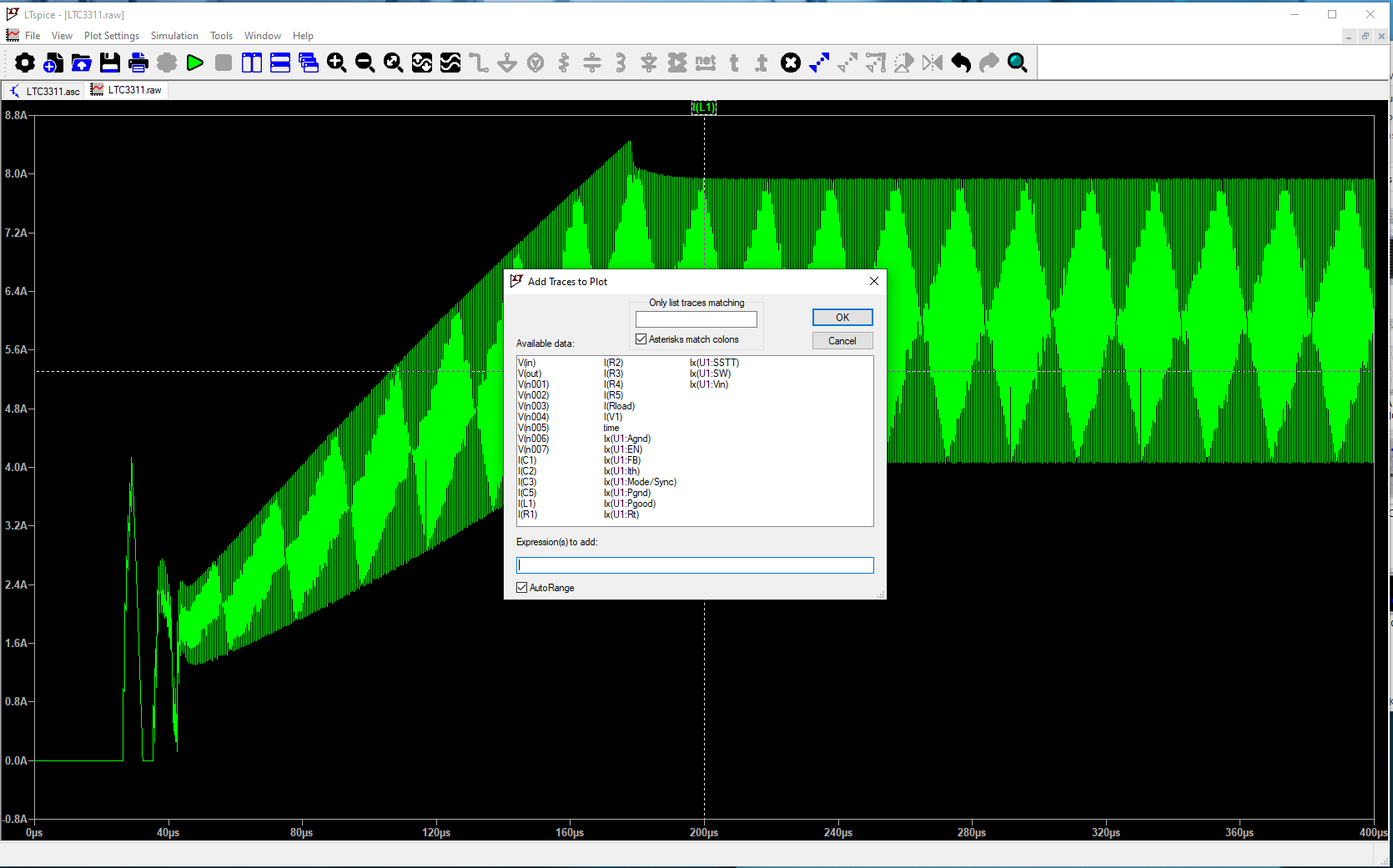Click the Only list traces matching field
This screenshot has height=868, width=1393.
pyautogui.click(x=696, y=319)
